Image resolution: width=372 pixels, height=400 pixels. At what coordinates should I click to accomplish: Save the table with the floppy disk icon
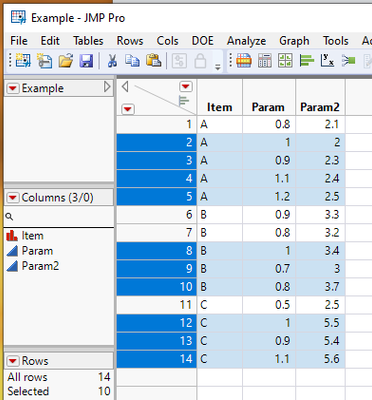coord(86,61)
